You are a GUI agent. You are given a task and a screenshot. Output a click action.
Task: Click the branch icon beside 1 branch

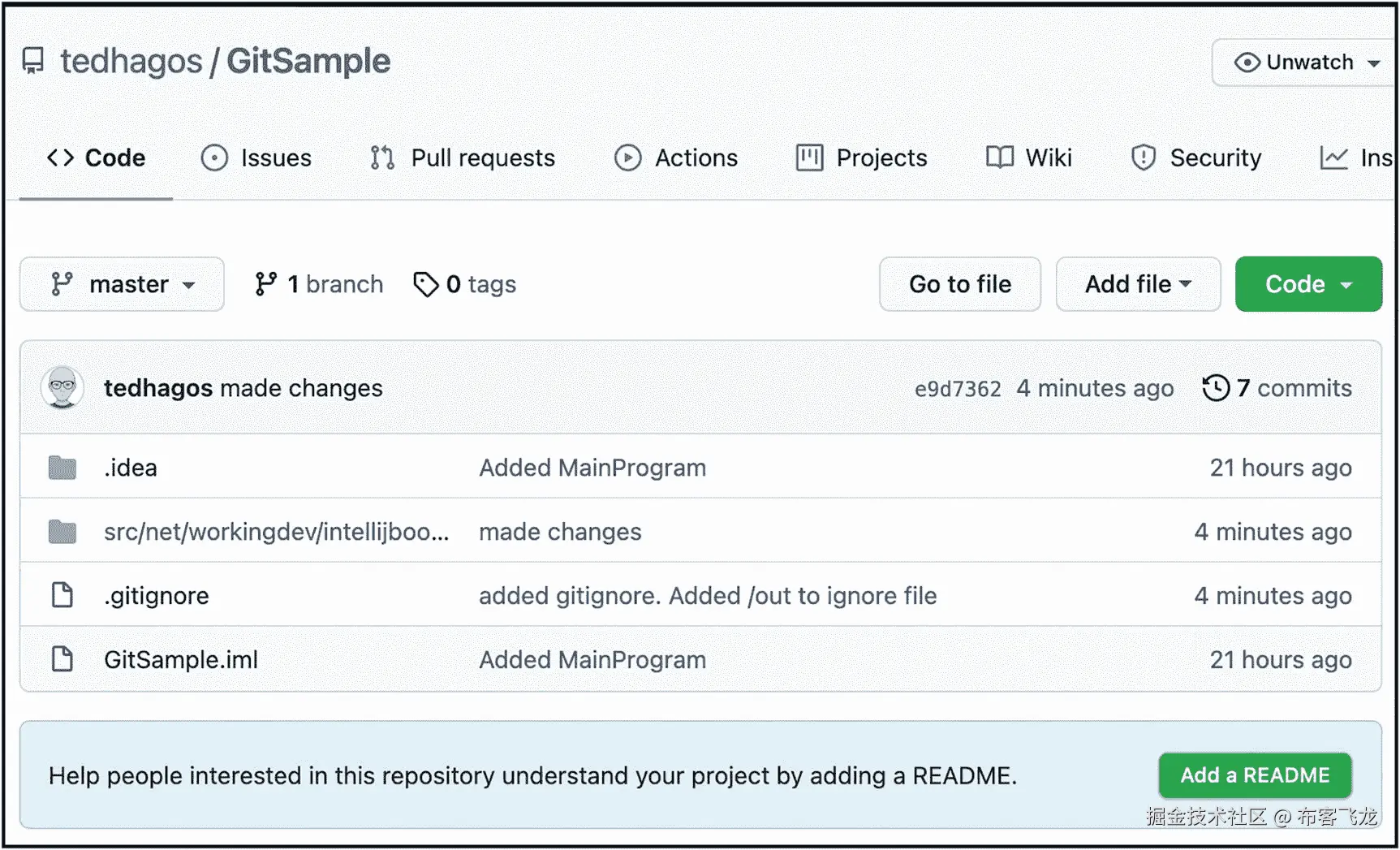pos(265,284)
